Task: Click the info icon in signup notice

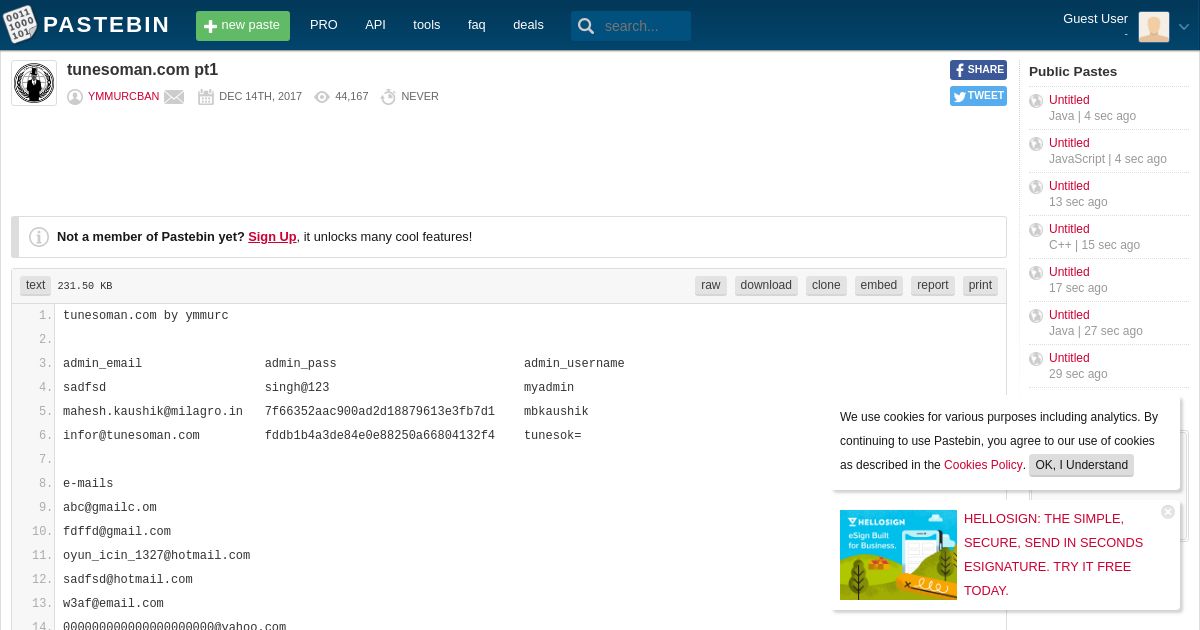Action: (39, 237)
